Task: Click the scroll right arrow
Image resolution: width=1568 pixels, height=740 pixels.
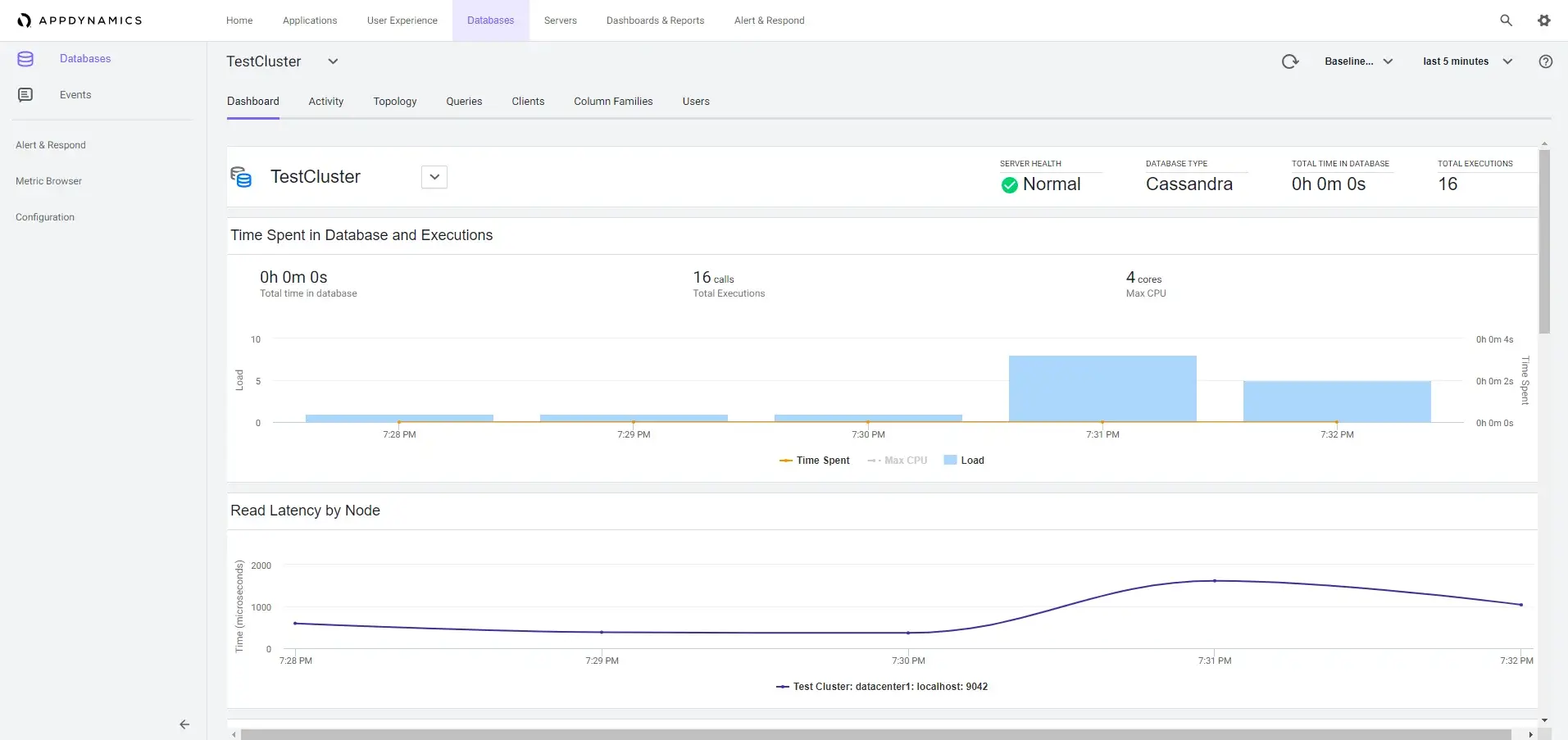Action: point(1530,734)
